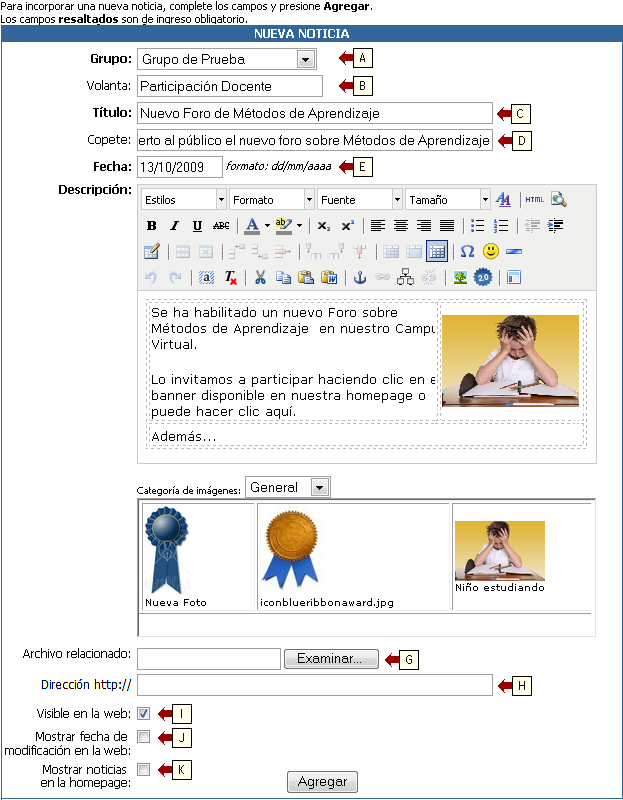Click the Volanta text field
This screenshot has height=800, width=623.
[x=230, y=86]
